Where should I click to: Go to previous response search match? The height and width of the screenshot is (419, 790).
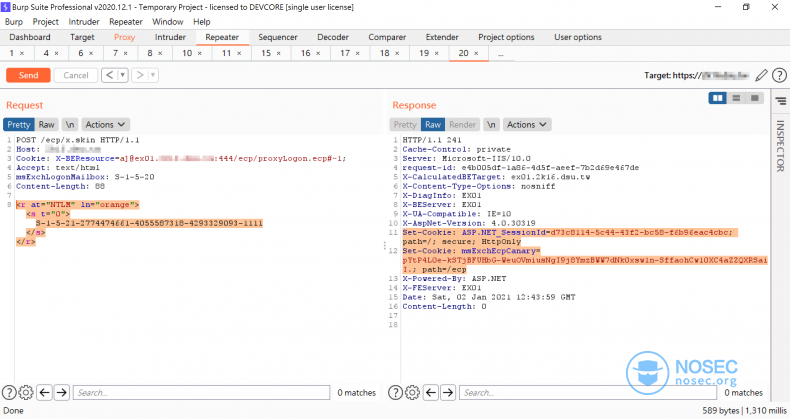point(431,392)
